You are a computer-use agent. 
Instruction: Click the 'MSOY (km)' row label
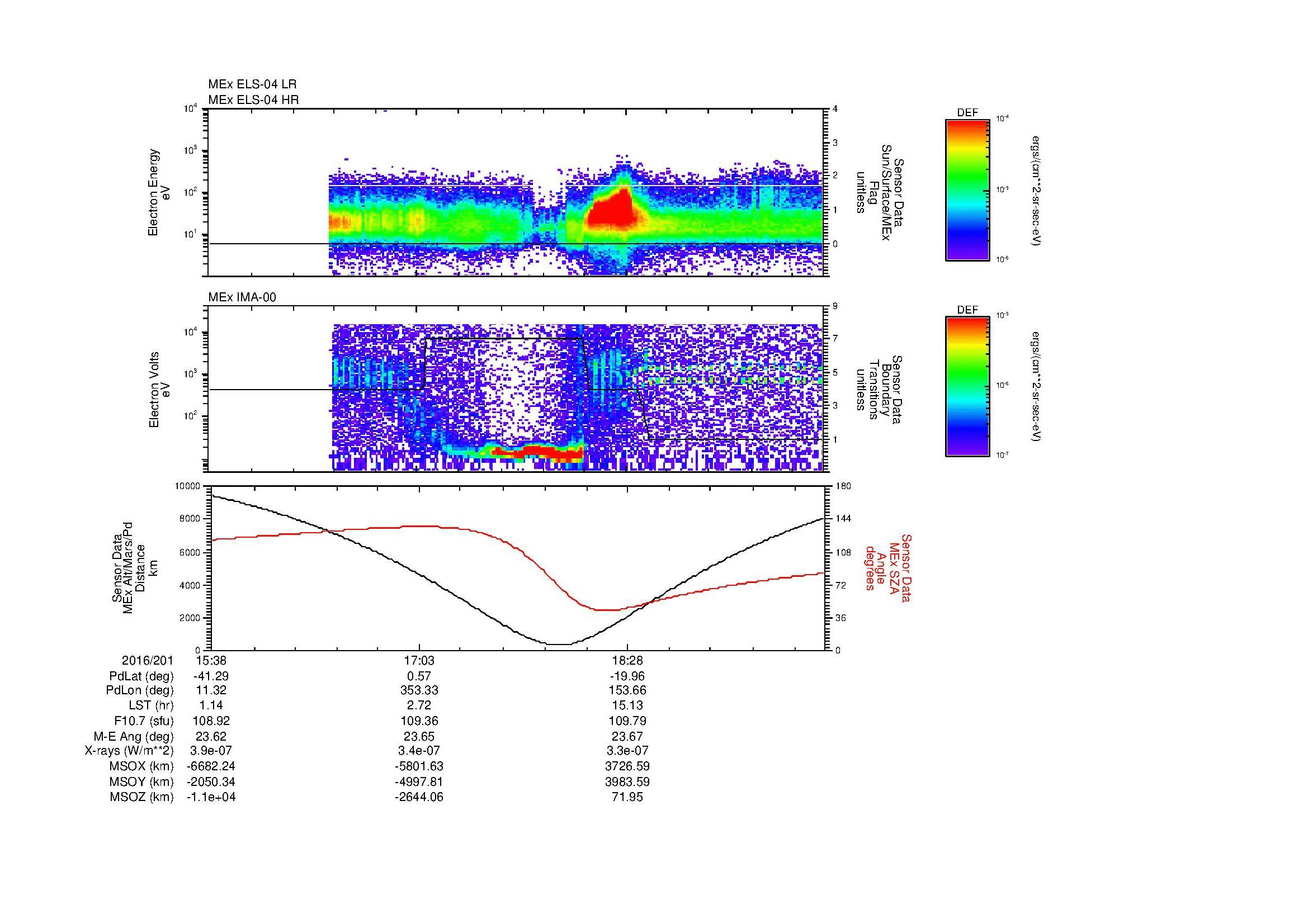click(141, 782)
